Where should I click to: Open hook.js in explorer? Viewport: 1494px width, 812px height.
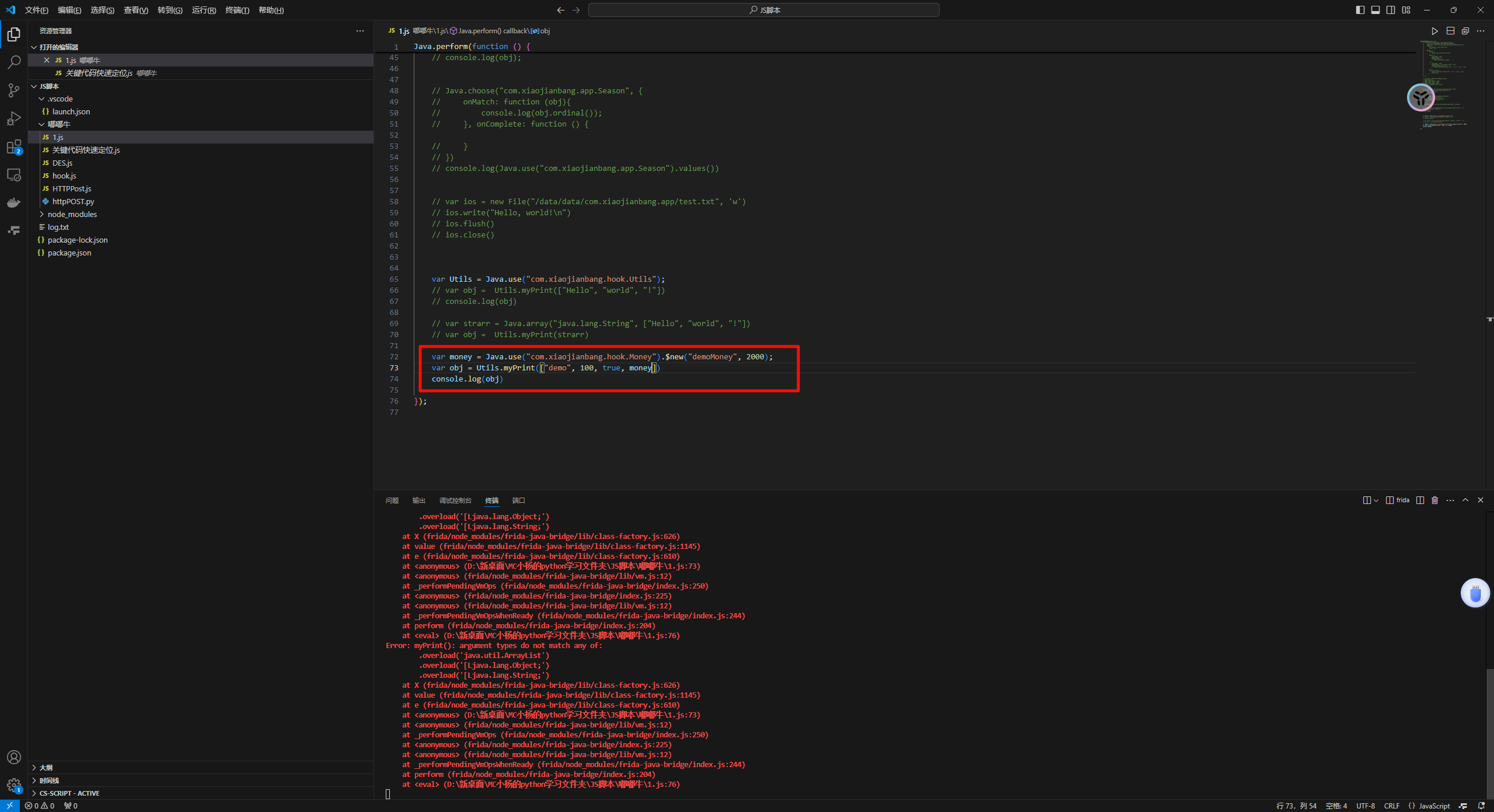pyautogui.click(x=64, y=176)
